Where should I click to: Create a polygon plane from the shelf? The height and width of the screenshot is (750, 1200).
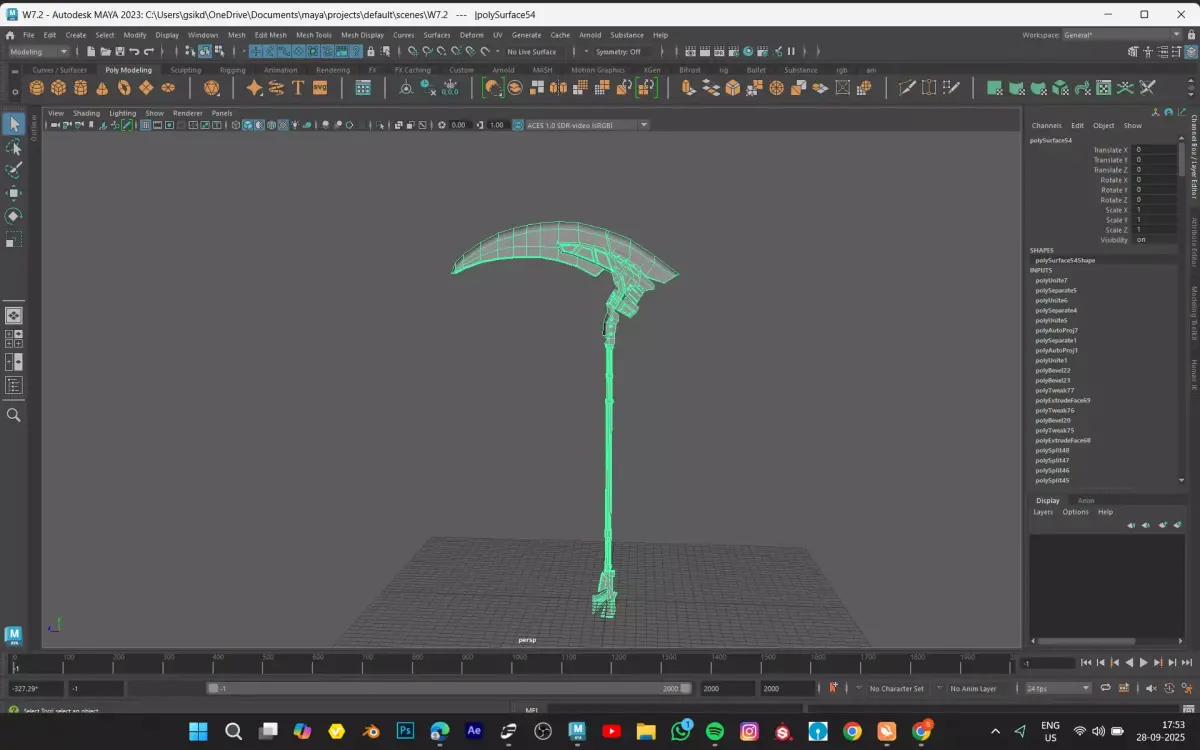146,88
